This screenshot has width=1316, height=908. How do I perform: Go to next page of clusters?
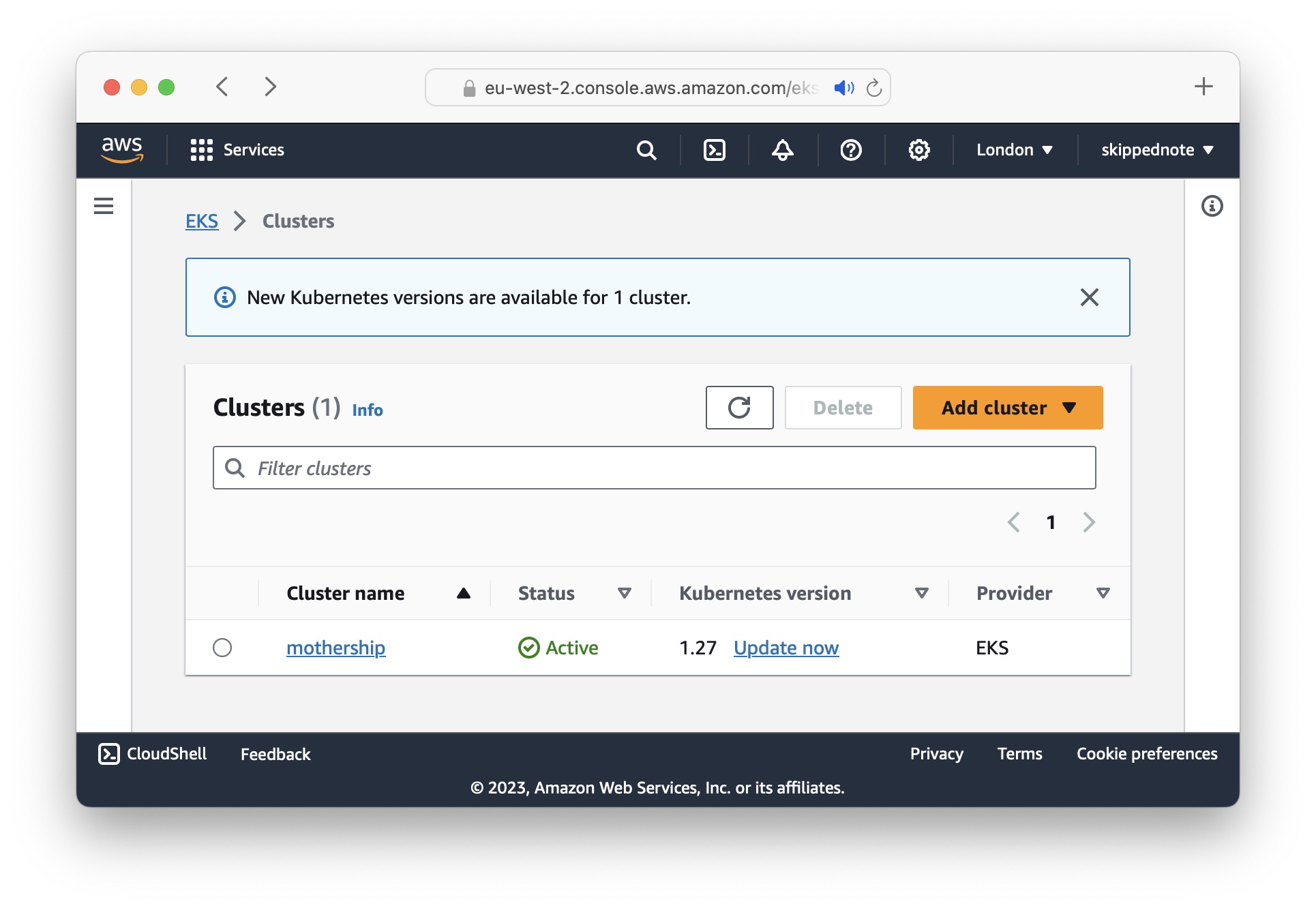[1089, 522]
